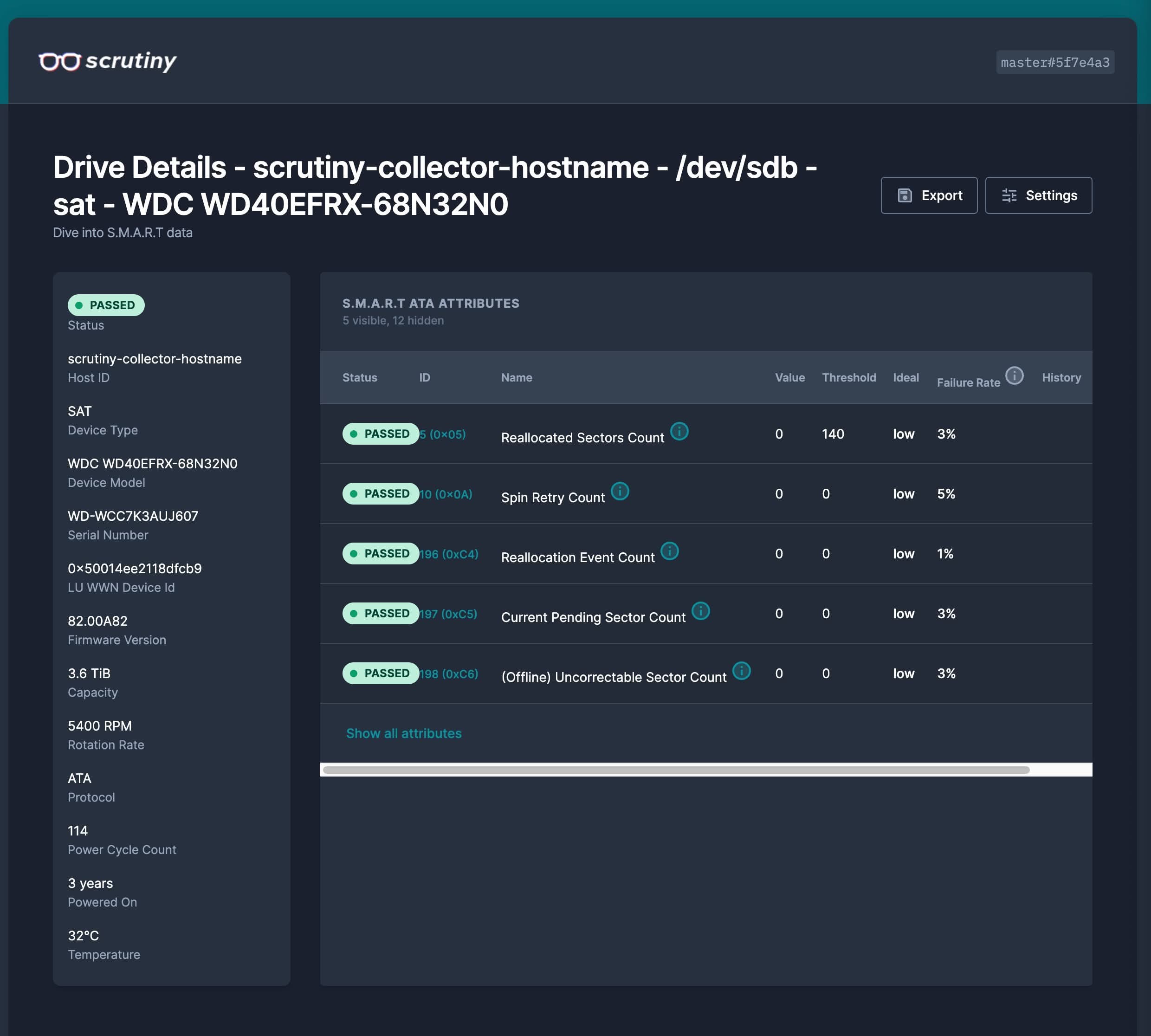Click info icon beside Reallocation Event Count
The width and height of the screenshot is (1151, 1036).
click(669, 551)
